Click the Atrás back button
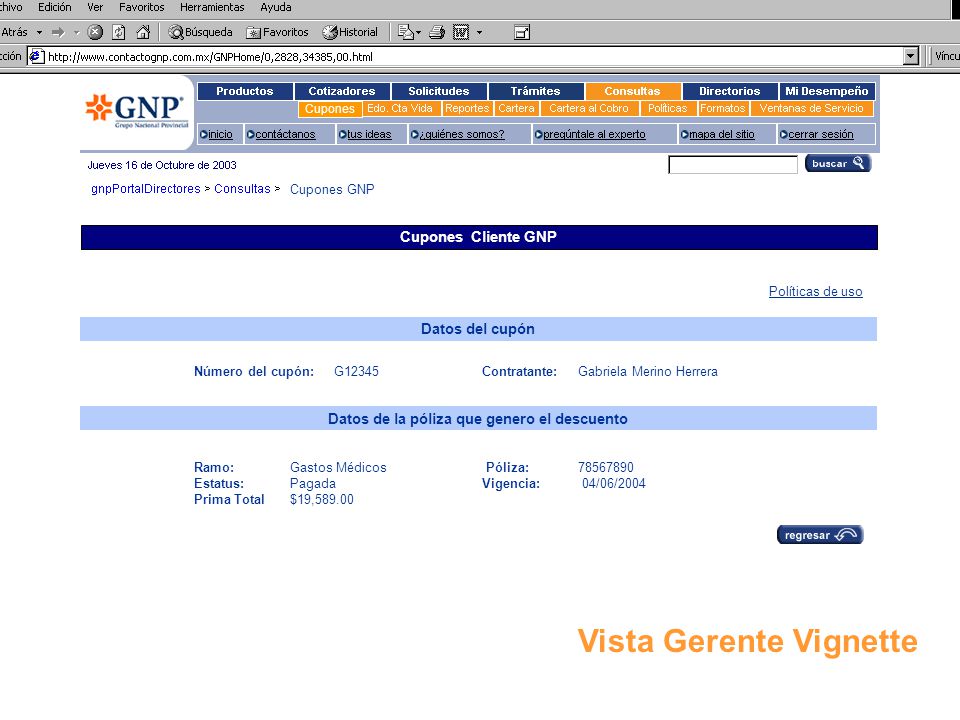The height and width of the screenshot is (720, 960). 15,32
